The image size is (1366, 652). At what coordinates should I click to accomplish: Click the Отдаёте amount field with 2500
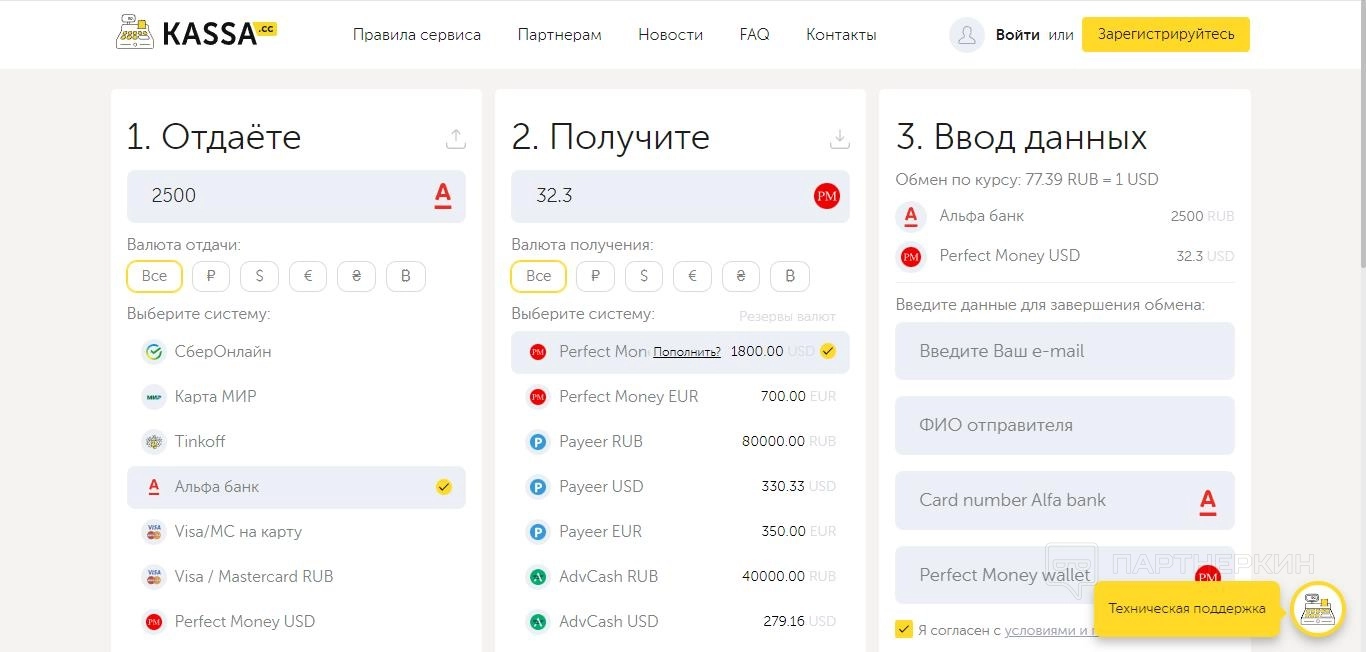tap(296, 196)
